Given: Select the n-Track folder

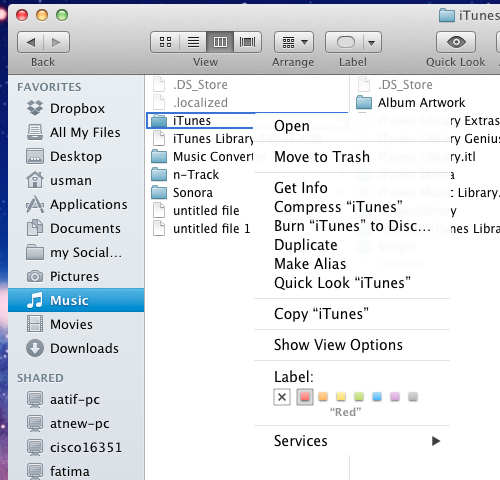Looking at the screenshot, I should [x=185, y=175].
